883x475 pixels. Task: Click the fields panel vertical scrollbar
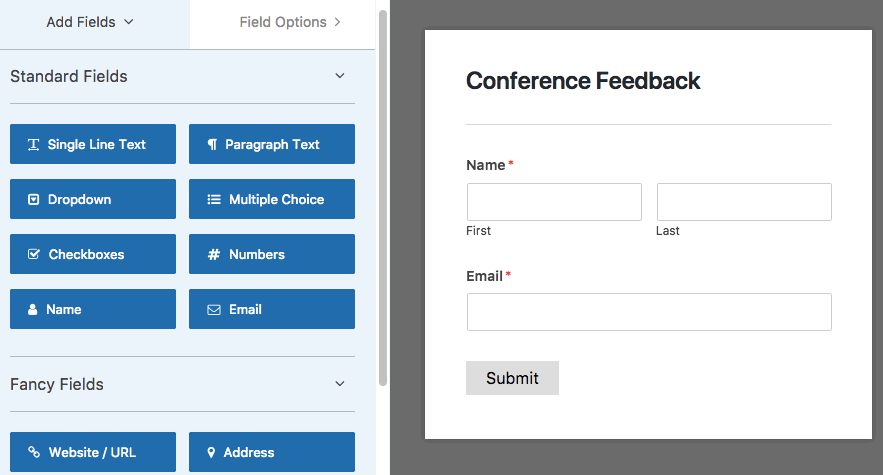[x=383, y=197]
